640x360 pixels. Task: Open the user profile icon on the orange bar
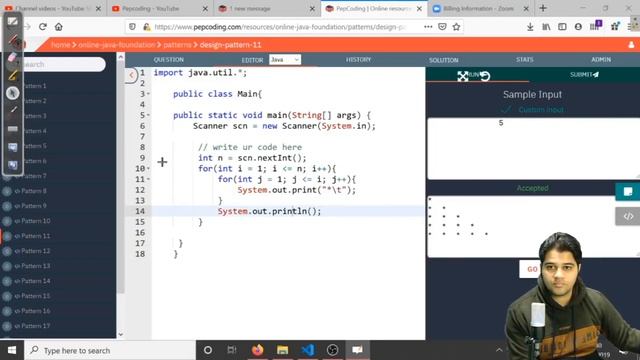631,45
